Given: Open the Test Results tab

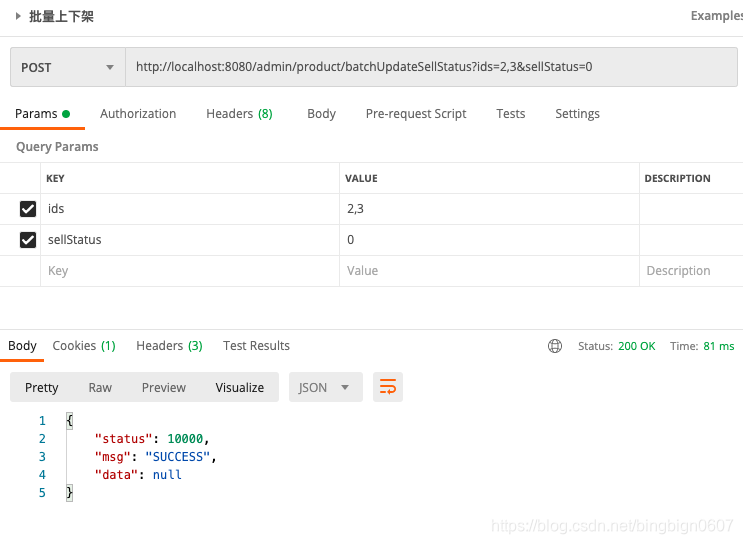Looking at the screenshot, I should [256, 346].
